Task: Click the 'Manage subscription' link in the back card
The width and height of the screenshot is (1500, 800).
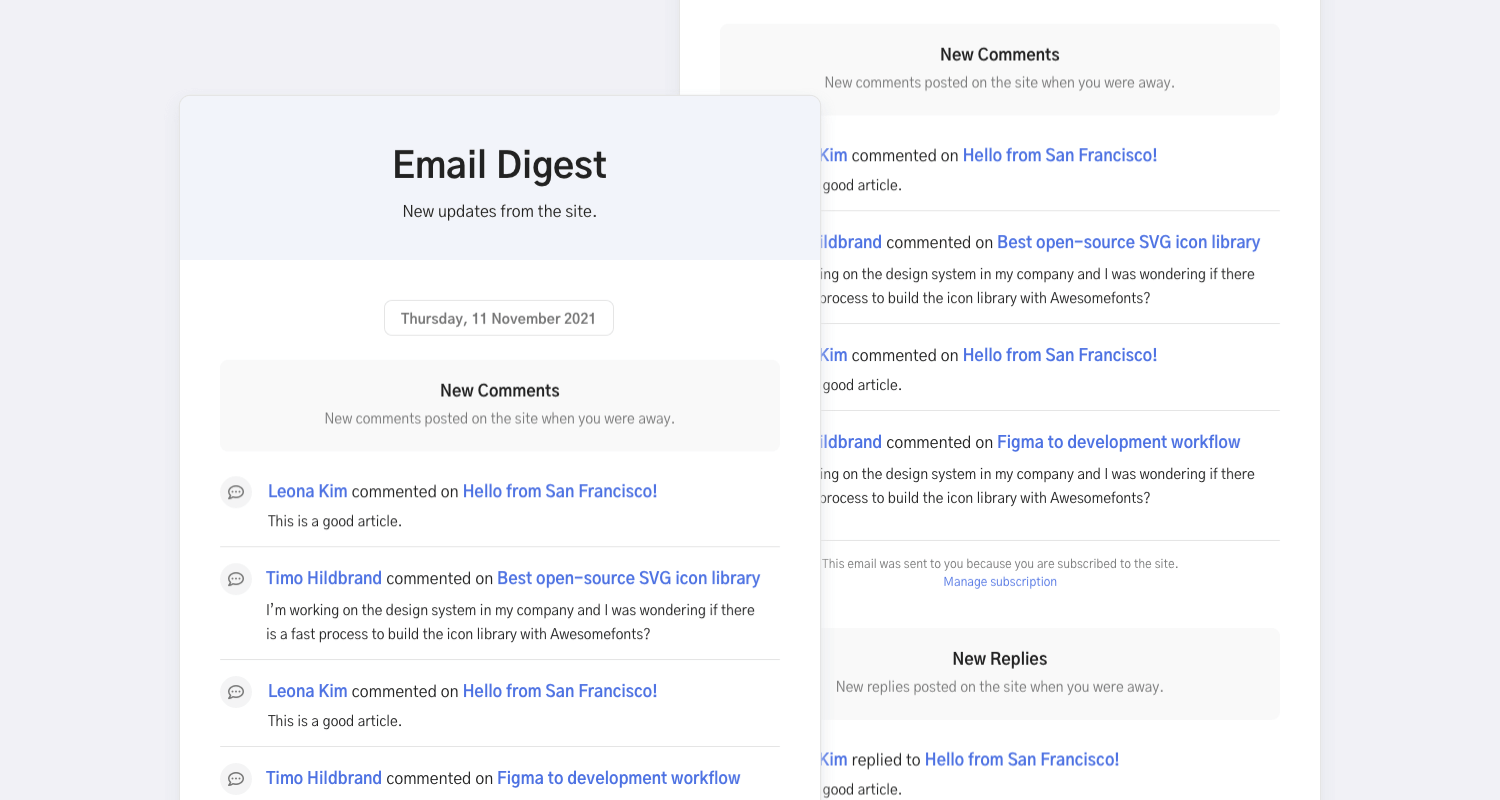Action: [x=1000, y=582]
